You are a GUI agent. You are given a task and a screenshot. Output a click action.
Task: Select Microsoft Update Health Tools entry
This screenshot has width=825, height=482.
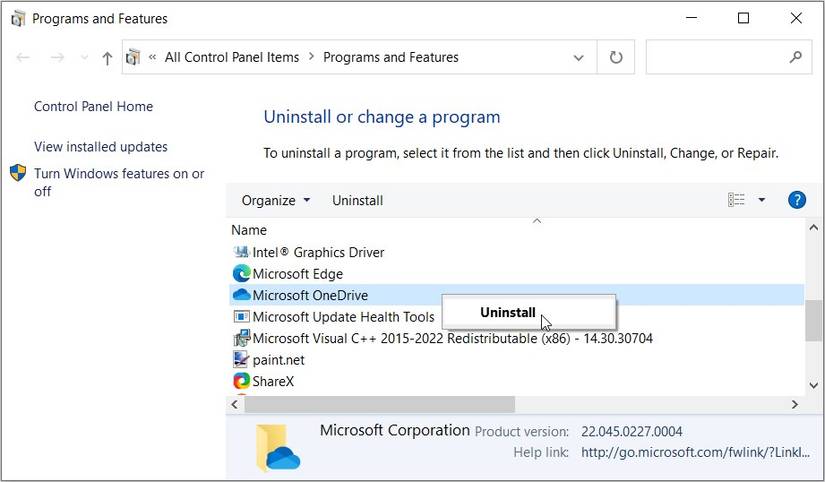[343, 317]
